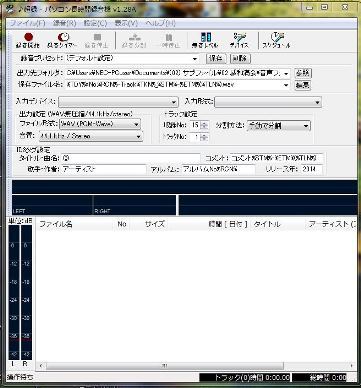Open the Help (ヘルプ) menu
Screen dimensions: 361x388
[x=161, y=23]
